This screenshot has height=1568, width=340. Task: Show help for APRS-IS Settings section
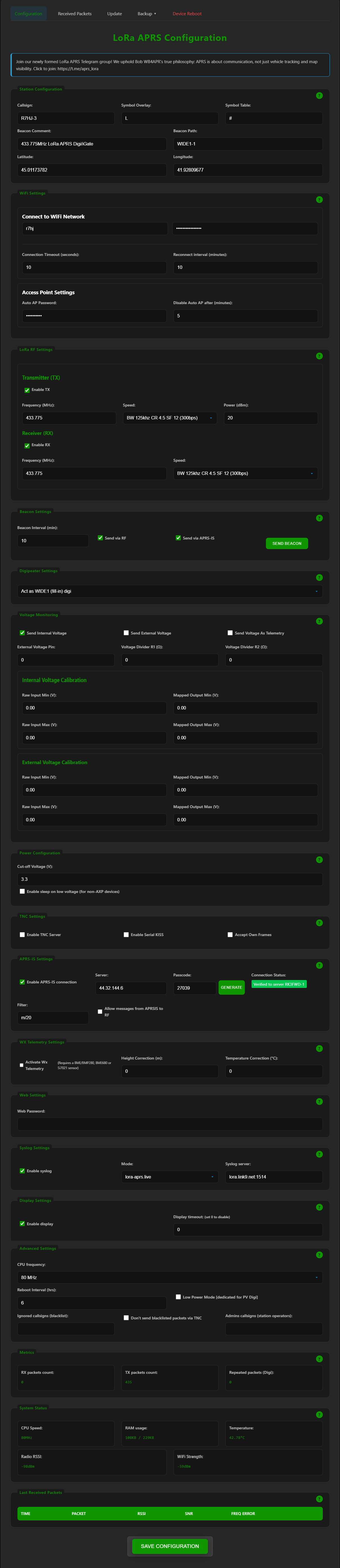click(319, 965)
